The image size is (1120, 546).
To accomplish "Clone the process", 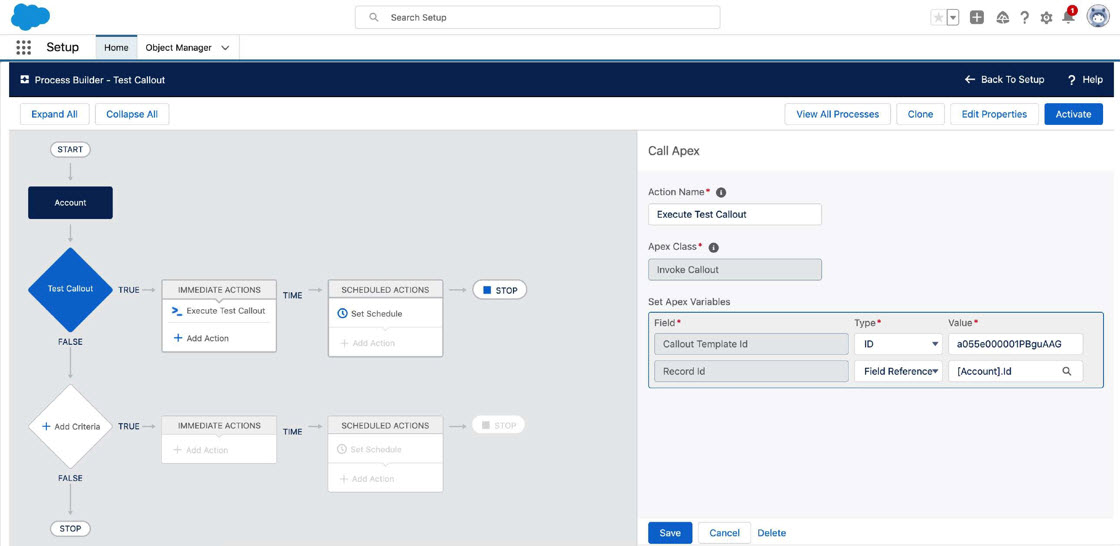I will pyautogui.click(x=920, y=114).
